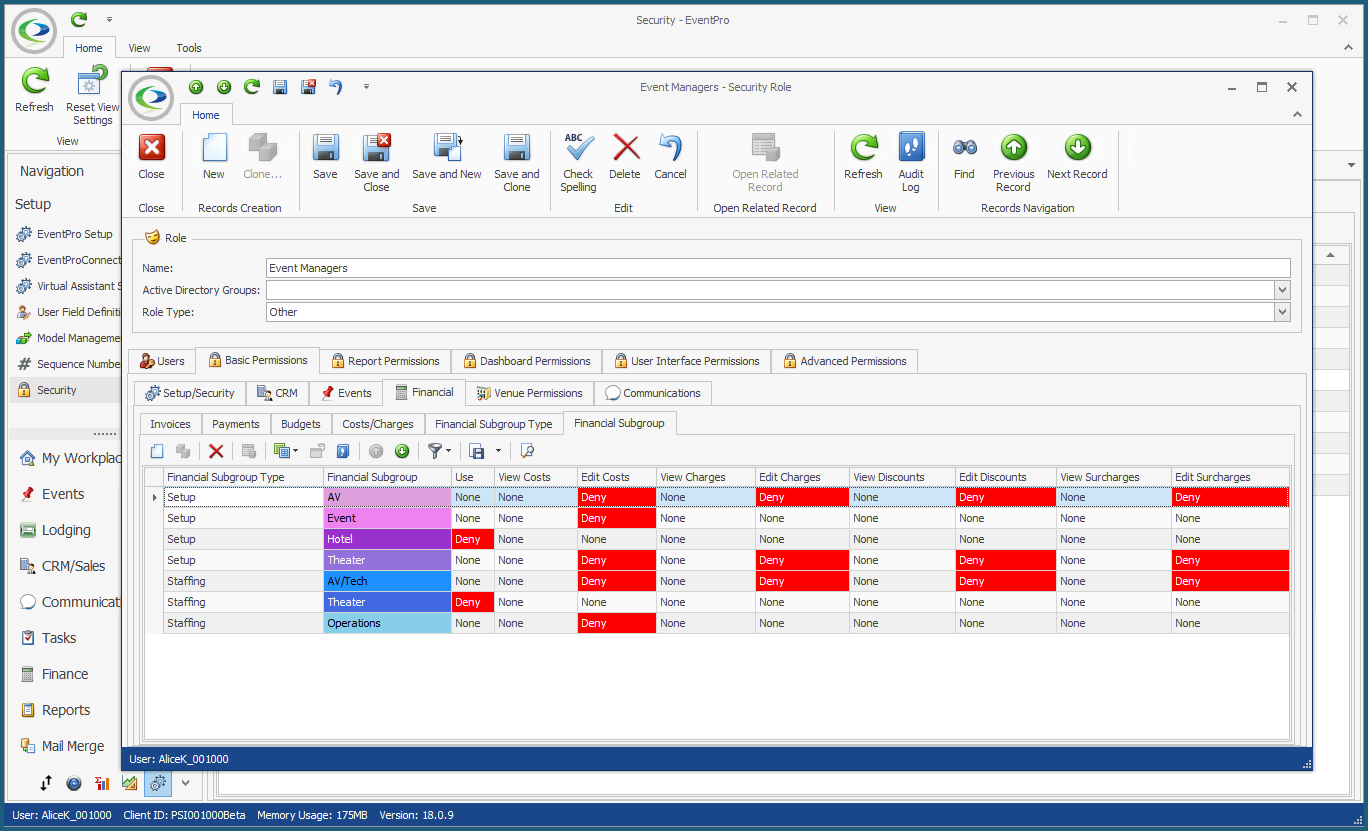Click the row indicator arrow for the AV row

pos(154,497)
